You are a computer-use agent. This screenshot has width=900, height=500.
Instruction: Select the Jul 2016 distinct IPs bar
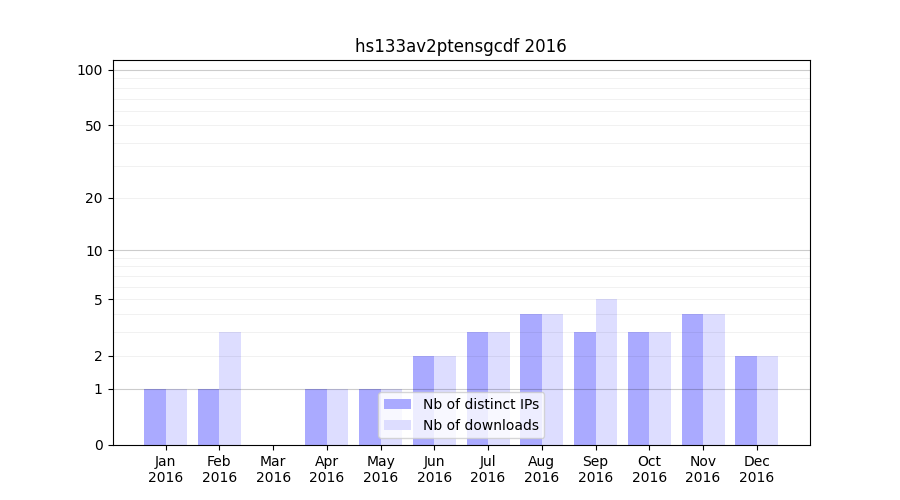[x=477, y=388]
